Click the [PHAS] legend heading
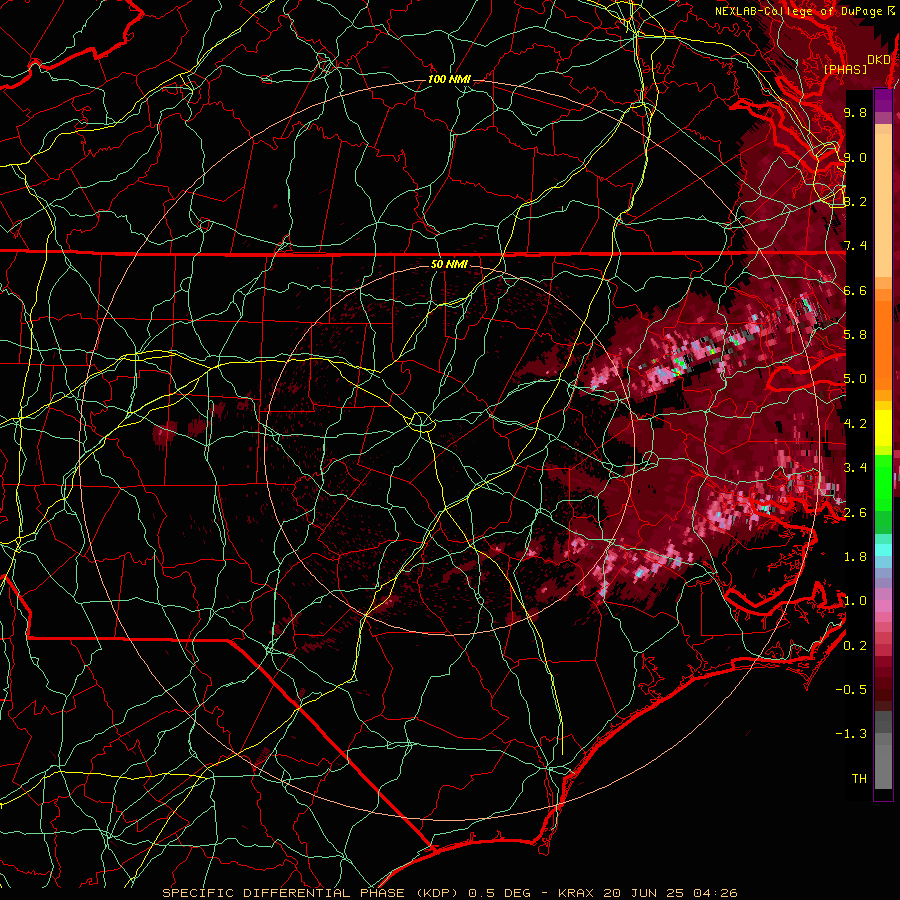Viewport: 900px width, 900px height. pos(845,69)
